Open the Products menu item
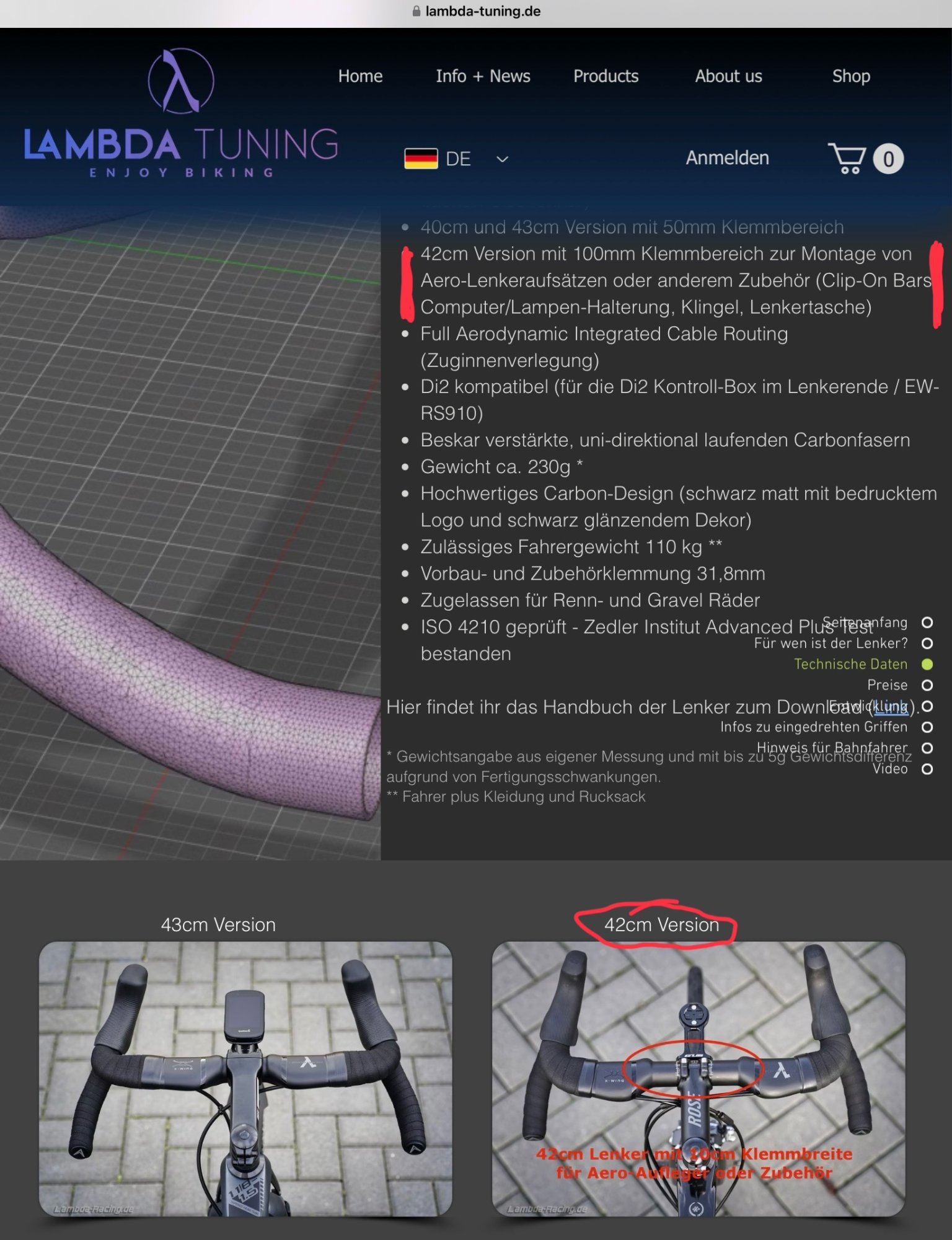952x1240 pixels. pos(606,76)
